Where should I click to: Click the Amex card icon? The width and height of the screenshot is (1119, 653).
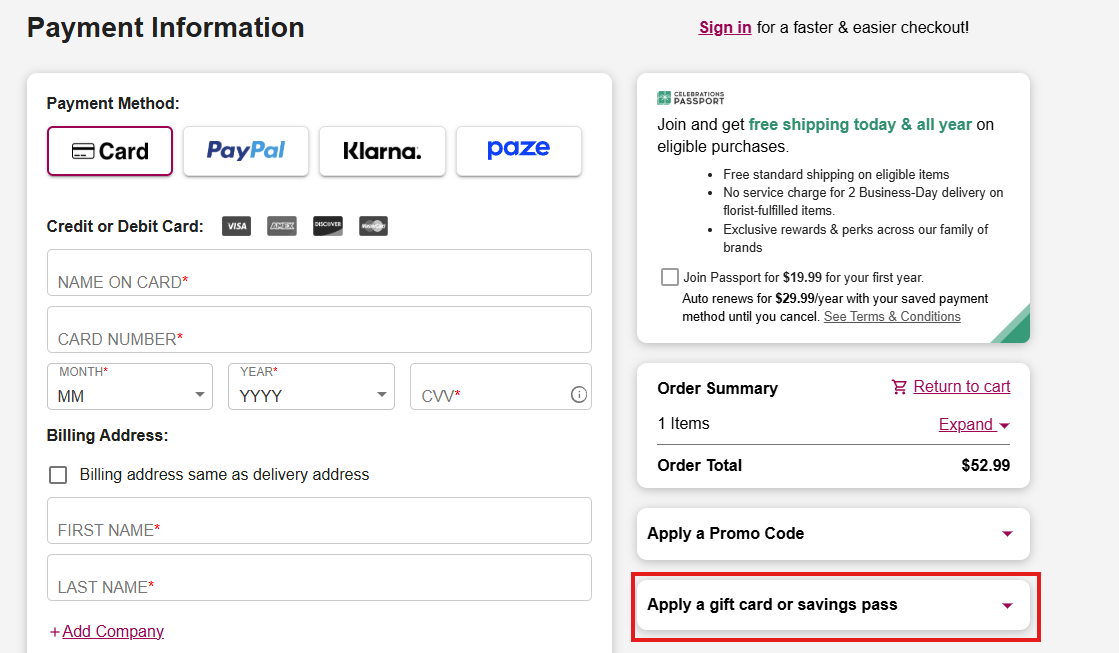282,226
